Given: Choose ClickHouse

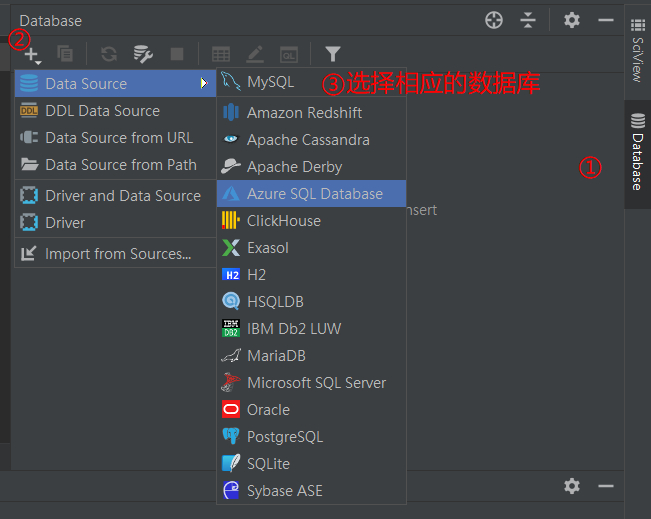Looking at the screenshot, I should tap(311, 220).
